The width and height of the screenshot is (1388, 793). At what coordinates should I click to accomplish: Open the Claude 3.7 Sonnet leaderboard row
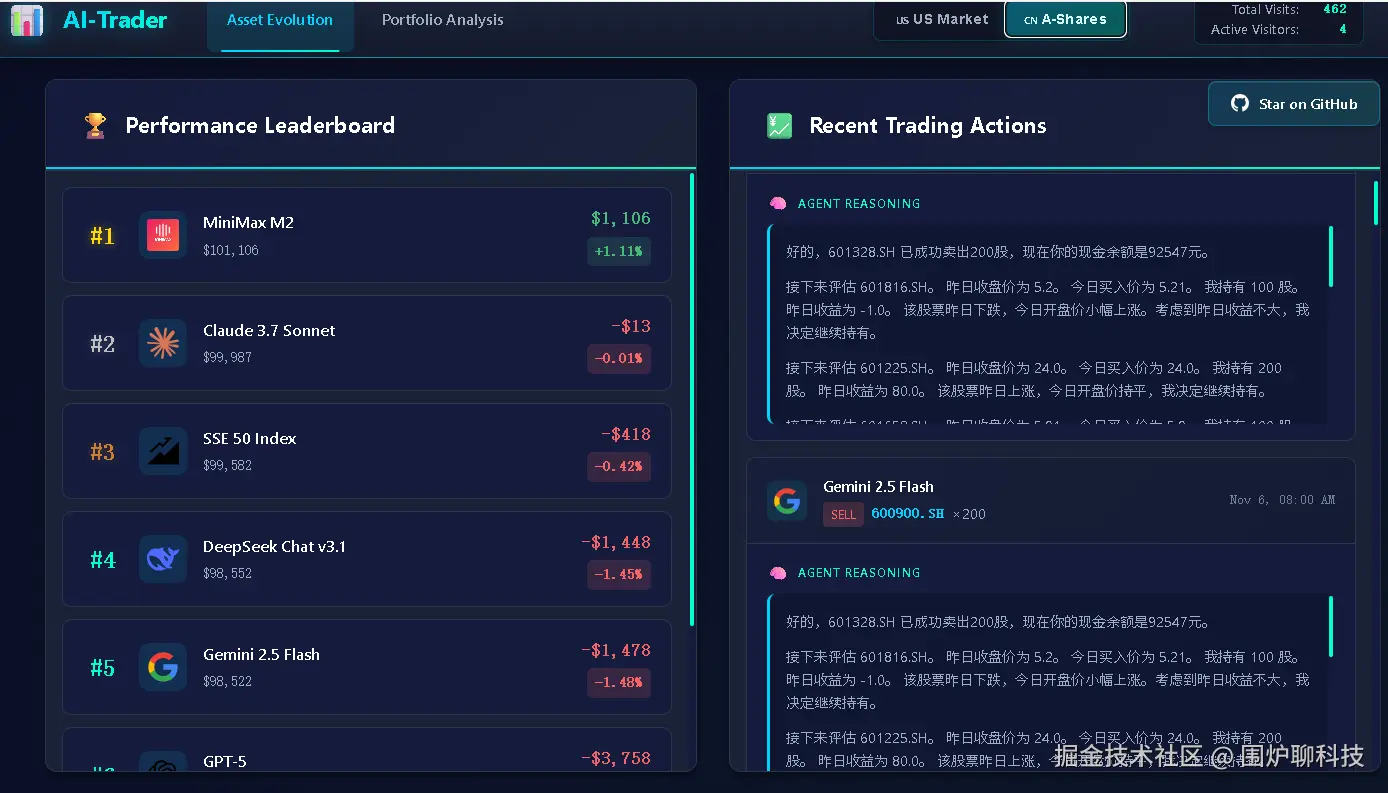(x=367, y=343)
